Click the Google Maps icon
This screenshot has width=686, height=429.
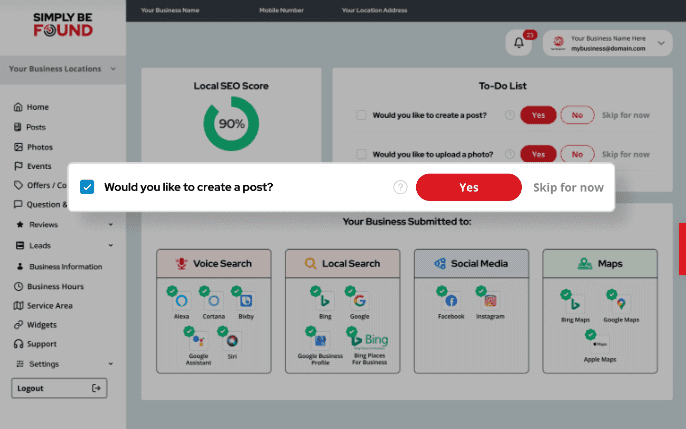[x=621, y=303]
